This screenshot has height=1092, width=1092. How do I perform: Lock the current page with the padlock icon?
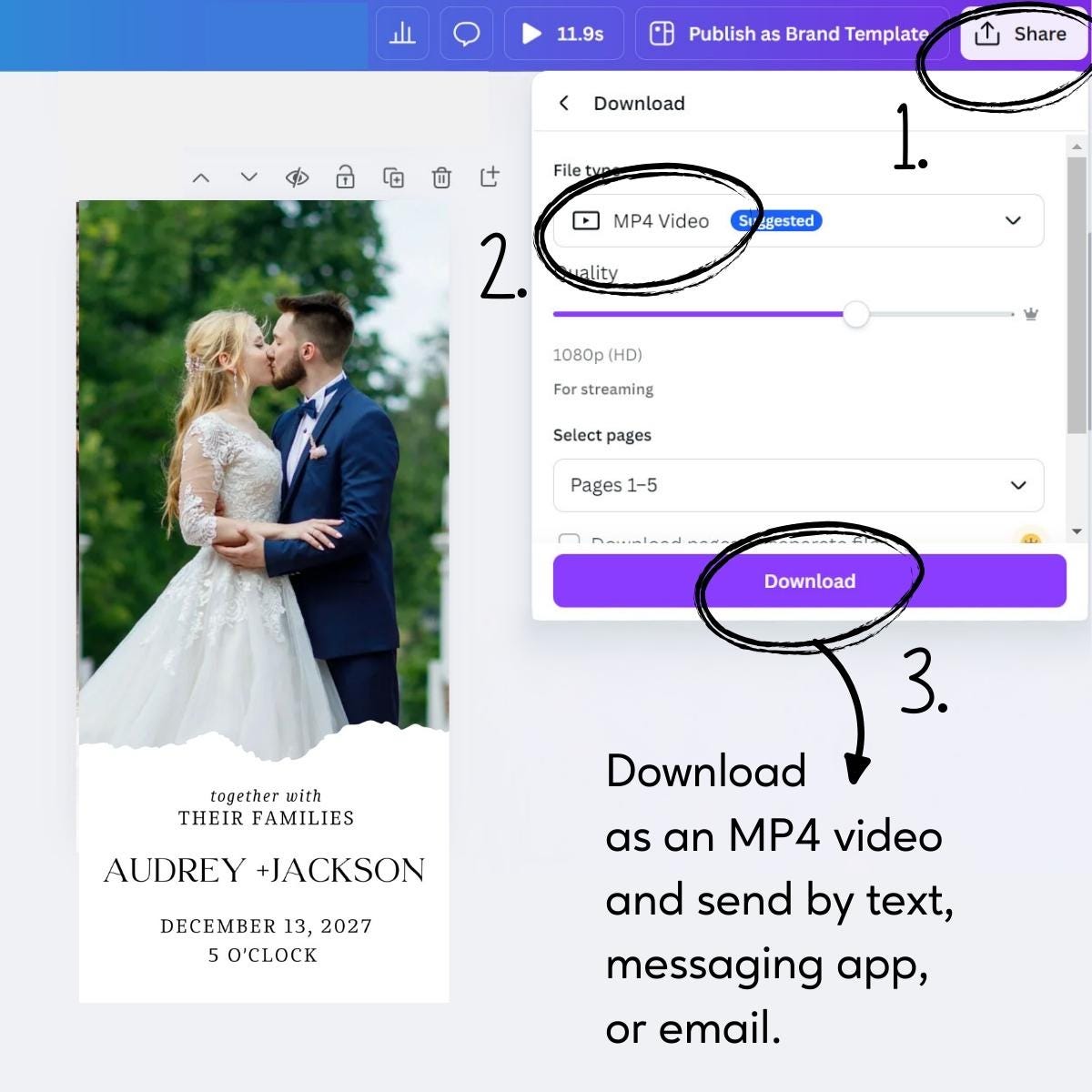[345, 177]
